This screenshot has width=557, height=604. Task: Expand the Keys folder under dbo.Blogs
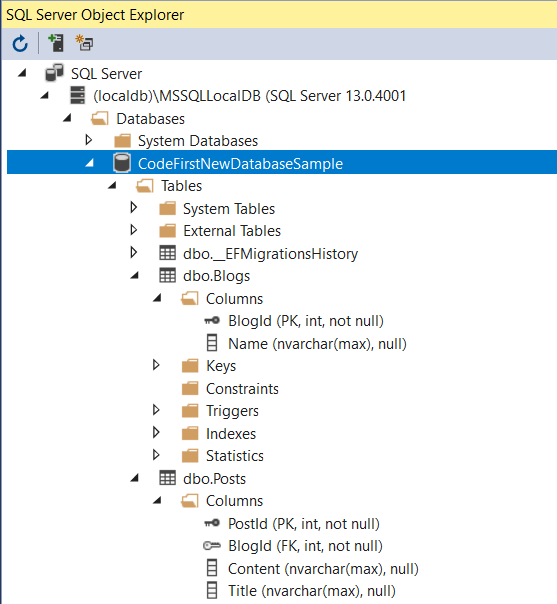156,365
